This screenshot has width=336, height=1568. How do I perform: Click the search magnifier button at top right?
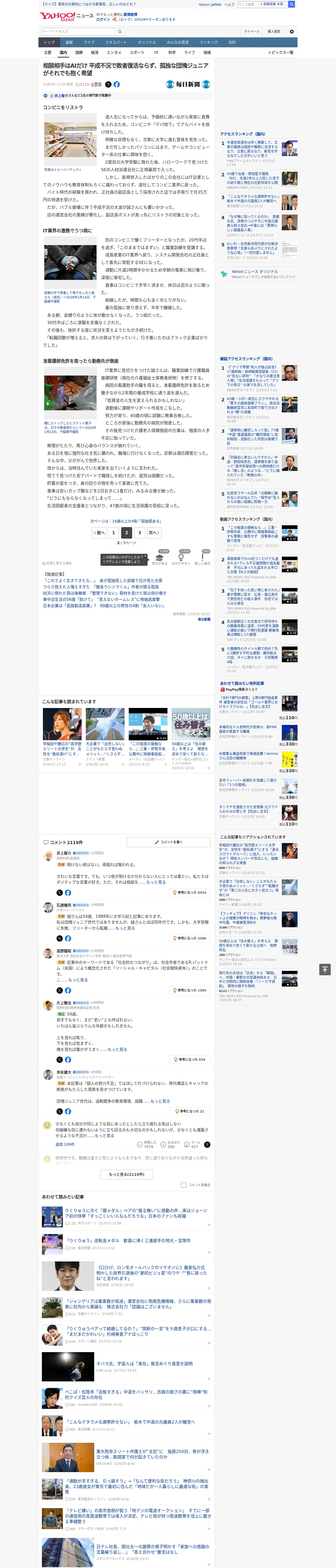(292, 4)
